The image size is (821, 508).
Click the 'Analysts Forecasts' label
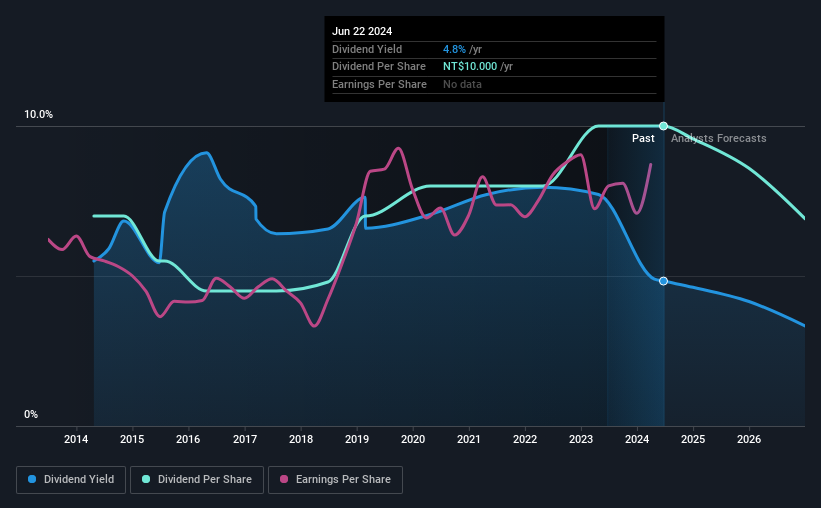click(719, 138)
